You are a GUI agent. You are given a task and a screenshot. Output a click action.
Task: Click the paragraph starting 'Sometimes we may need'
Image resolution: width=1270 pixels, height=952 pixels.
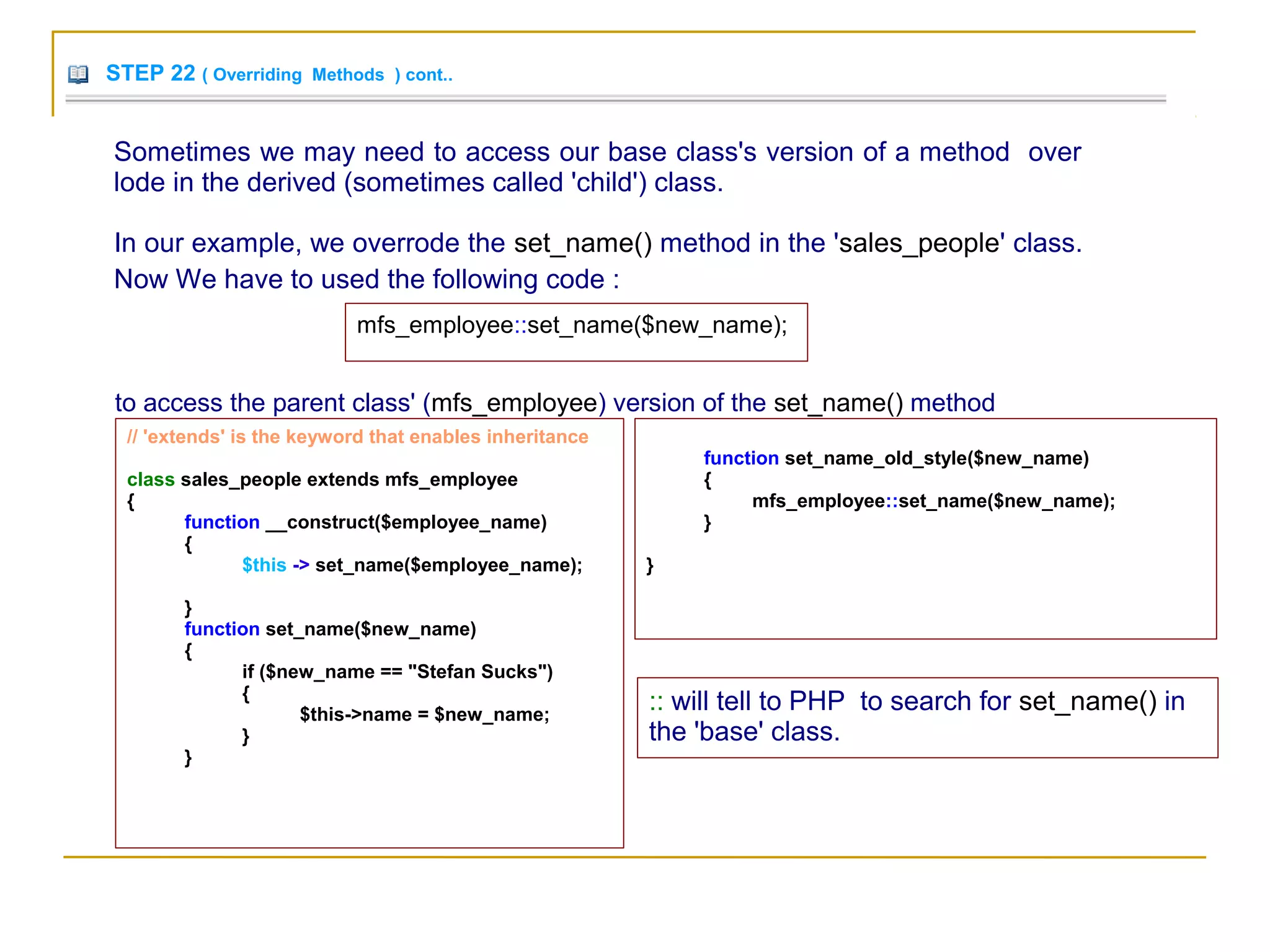[597, 167]
